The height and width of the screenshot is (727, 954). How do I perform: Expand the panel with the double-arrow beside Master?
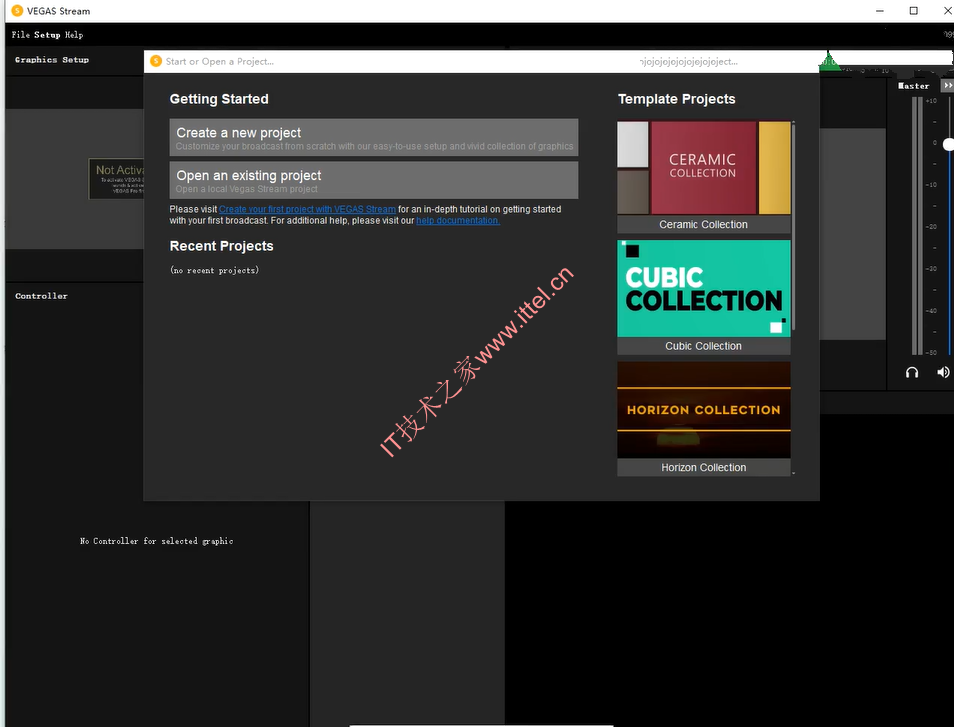[x=947, y=86]
